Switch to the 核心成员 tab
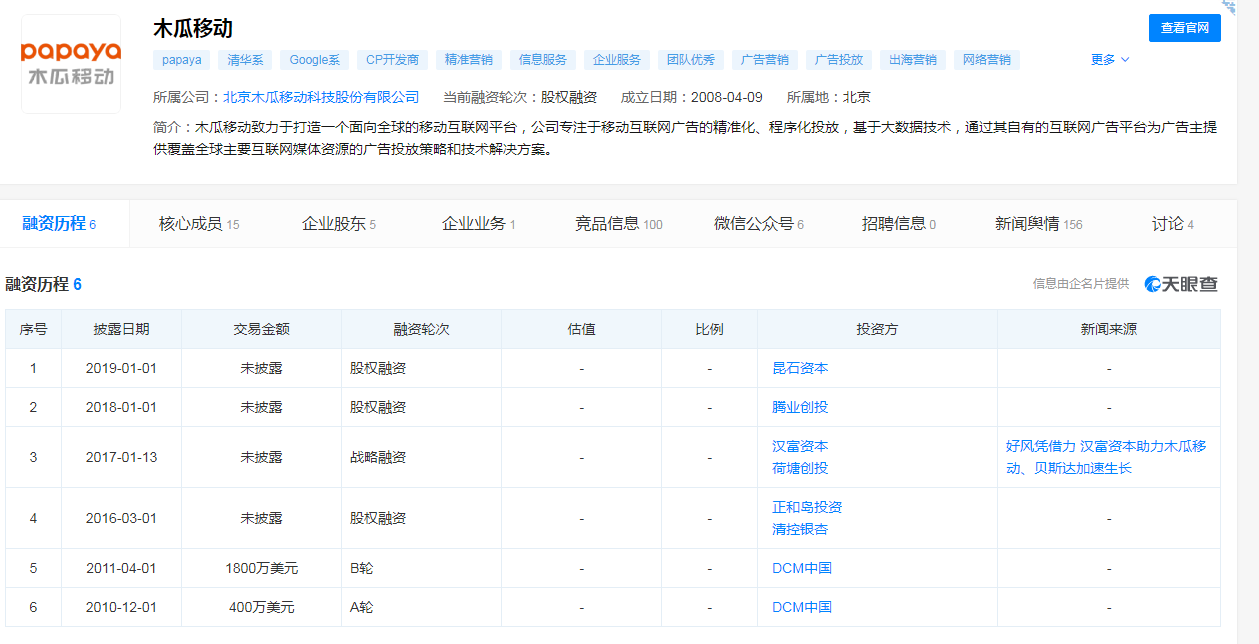 [199, 224]
